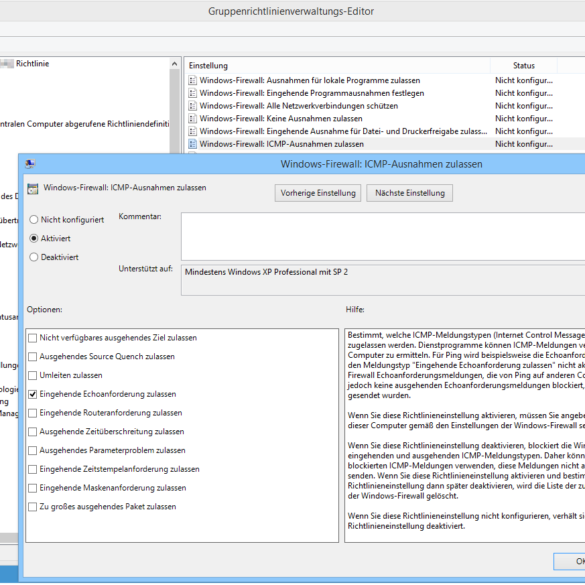Select 'Eingehende Programmausnahmen festlegen' setting
The height and width of the screenshot is (585, 585).
tap(312, 93)
